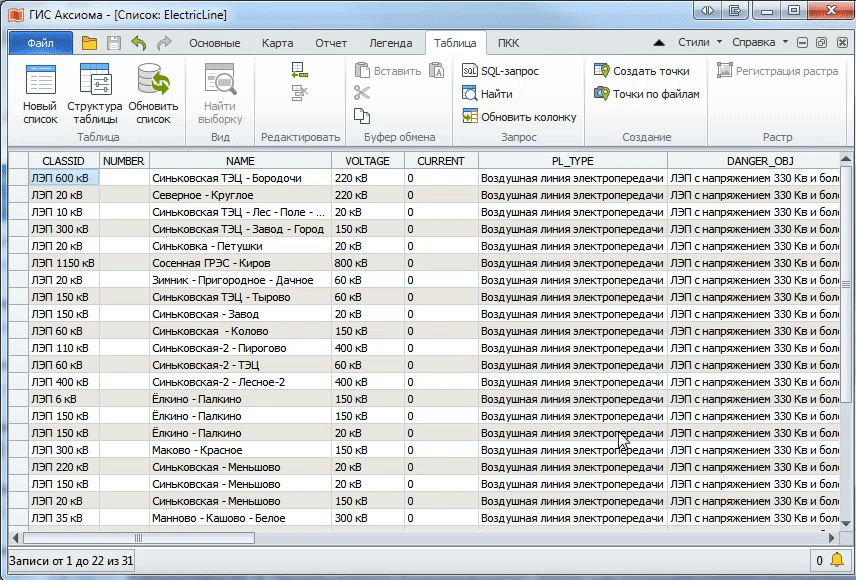
Task: Add row icon in Редактировать group
Action: tap(299, 70)
